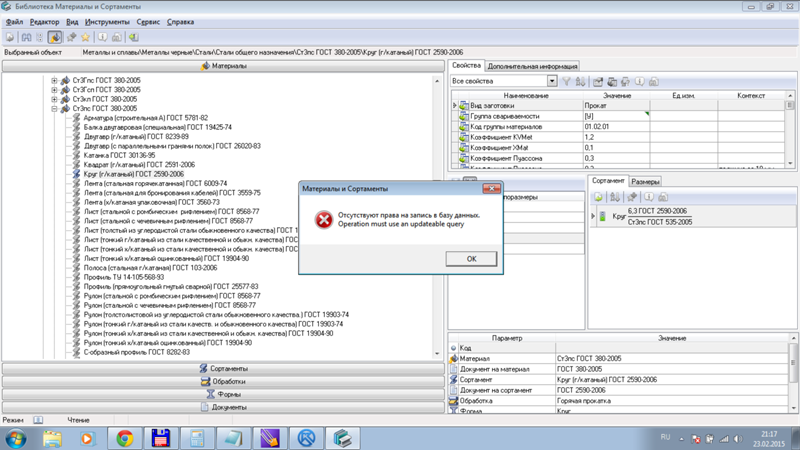Open the Сортаменты panel
This screenshot has height=450, width=800.
pyautogui.click(x=223, y=368)
